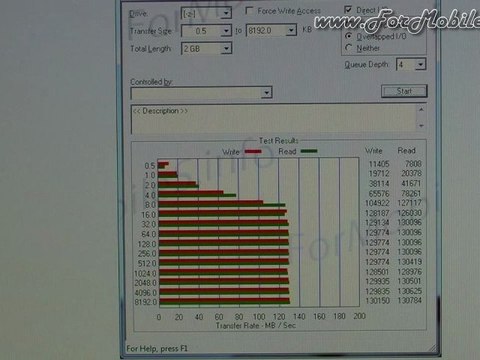The image size is (480, 360).
Task: Click the Read value 130625
Action: coord(410,291)
